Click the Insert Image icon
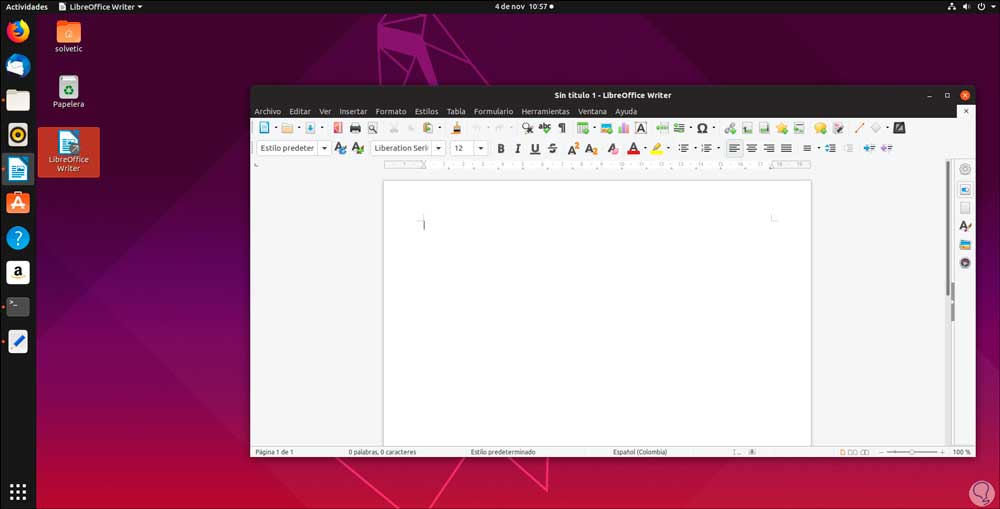 [x=607, y=128]
